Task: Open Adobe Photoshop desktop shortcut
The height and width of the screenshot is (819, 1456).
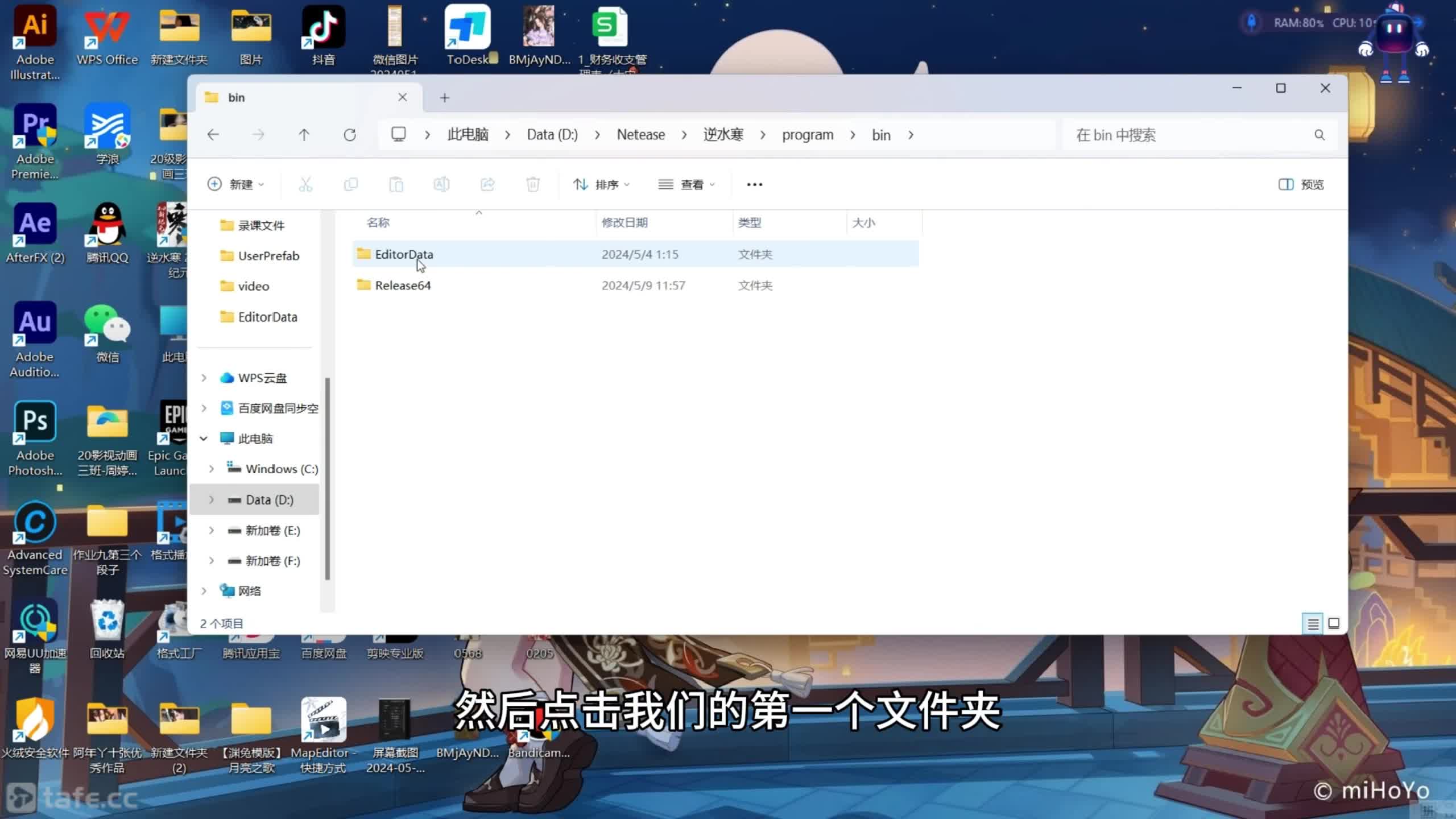Action: pyautogui.click(x=35, y=439)
